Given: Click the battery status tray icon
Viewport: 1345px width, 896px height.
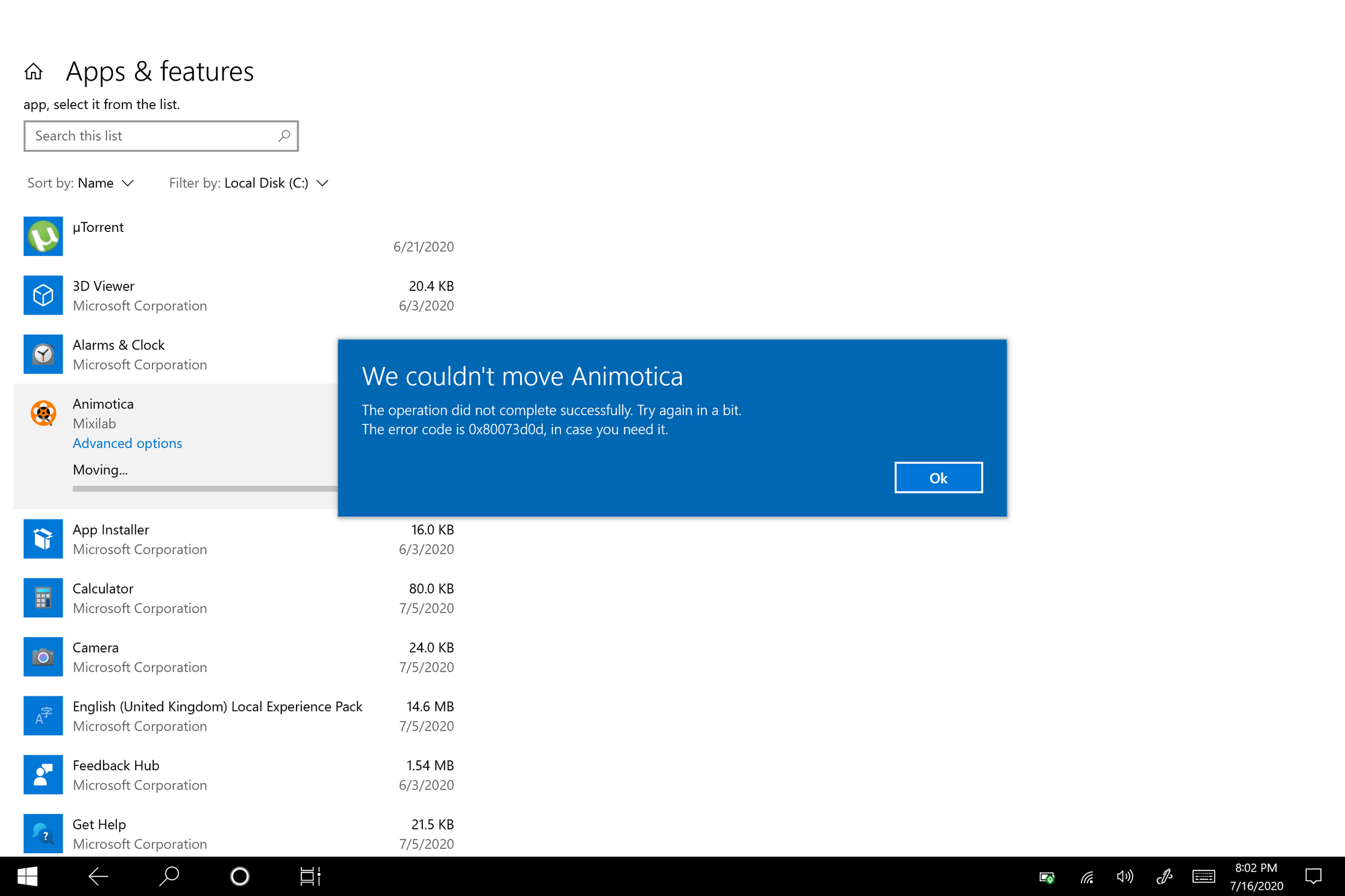Looking at the screenshot, I should 1047,877.
